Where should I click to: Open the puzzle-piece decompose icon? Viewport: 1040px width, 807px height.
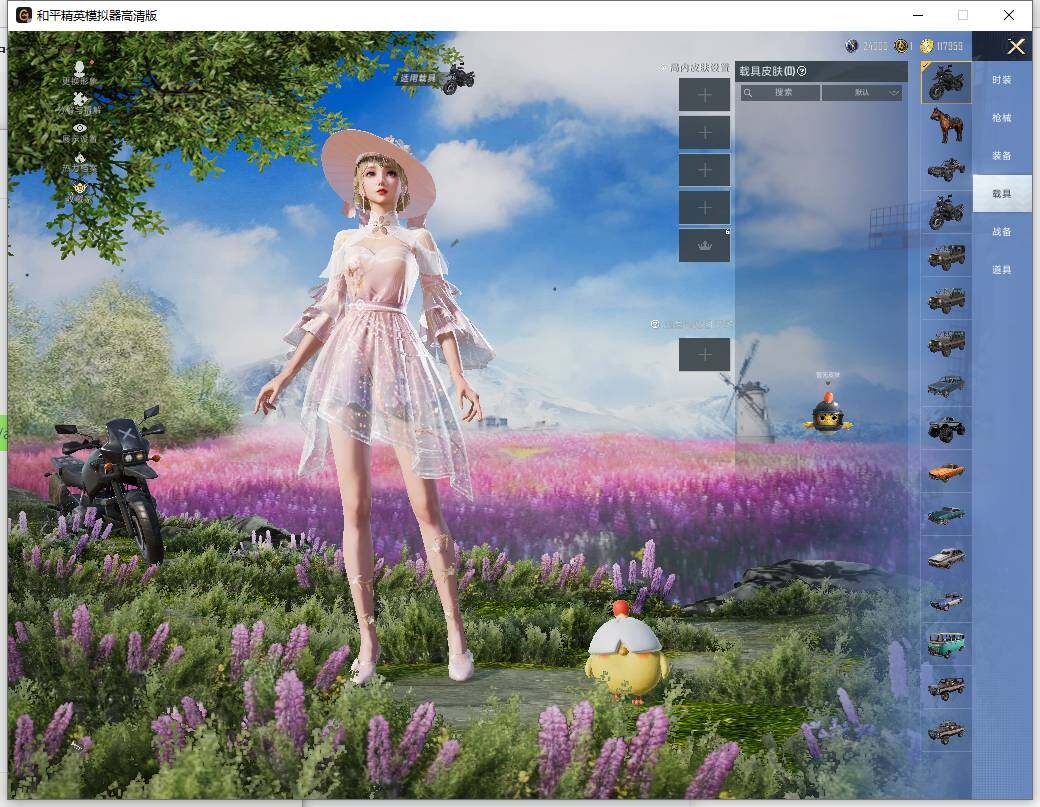tap(79, 100)
